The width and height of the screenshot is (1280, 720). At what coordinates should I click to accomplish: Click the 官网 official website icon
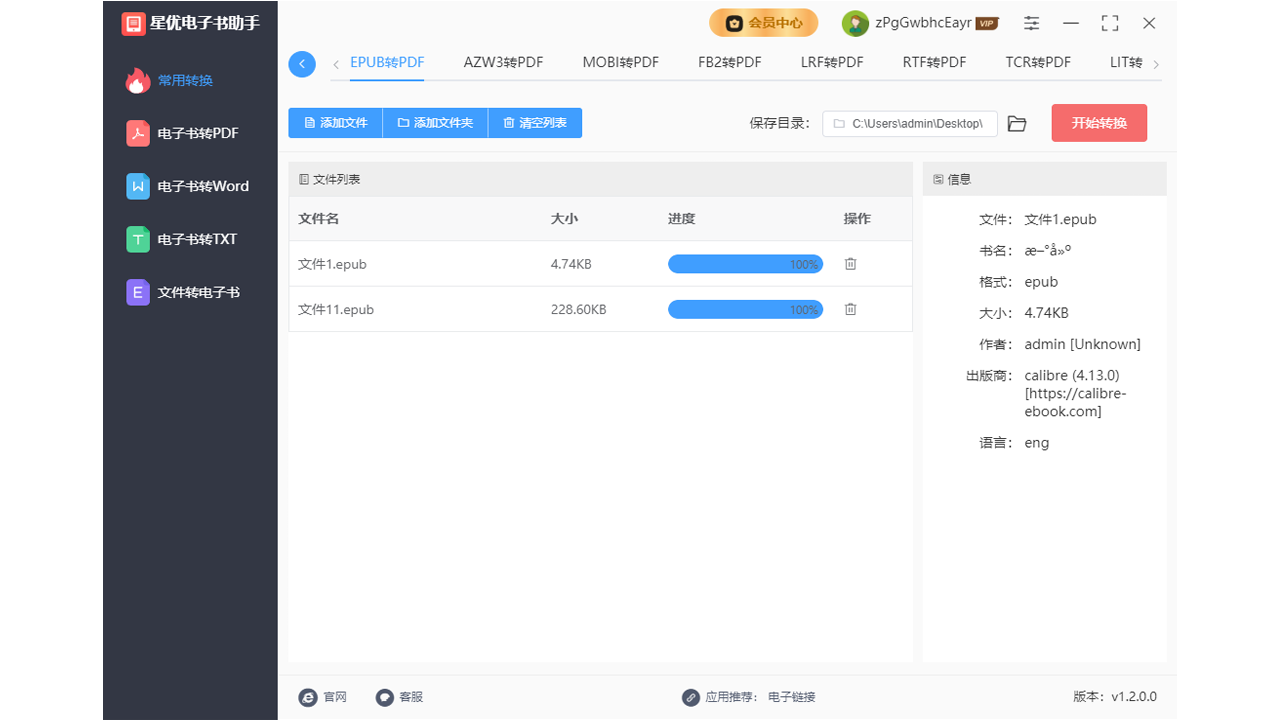pos(308,697)
